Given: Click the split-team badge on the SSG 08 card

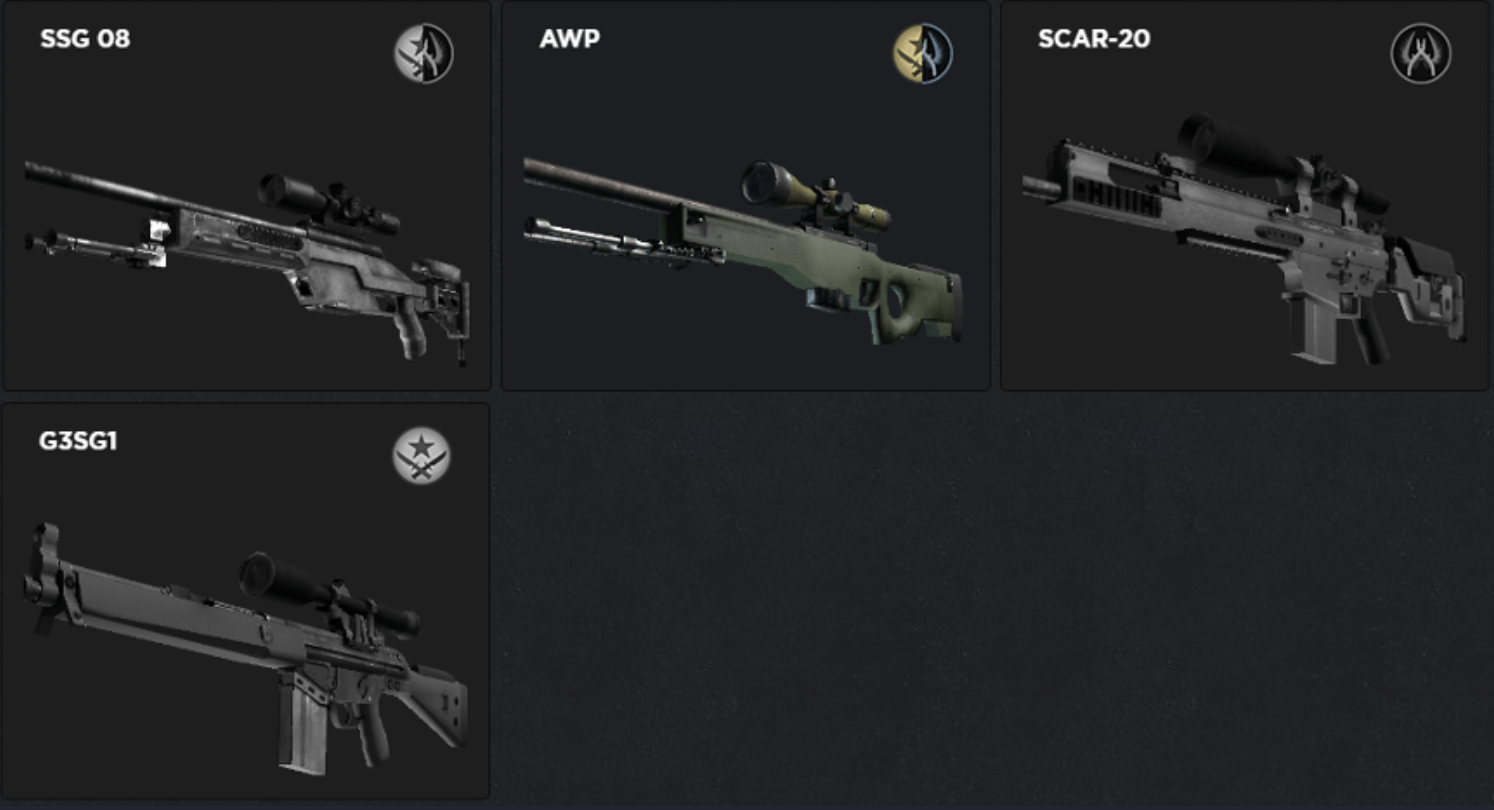Looking at the screenshot, I should pos(423,53).
